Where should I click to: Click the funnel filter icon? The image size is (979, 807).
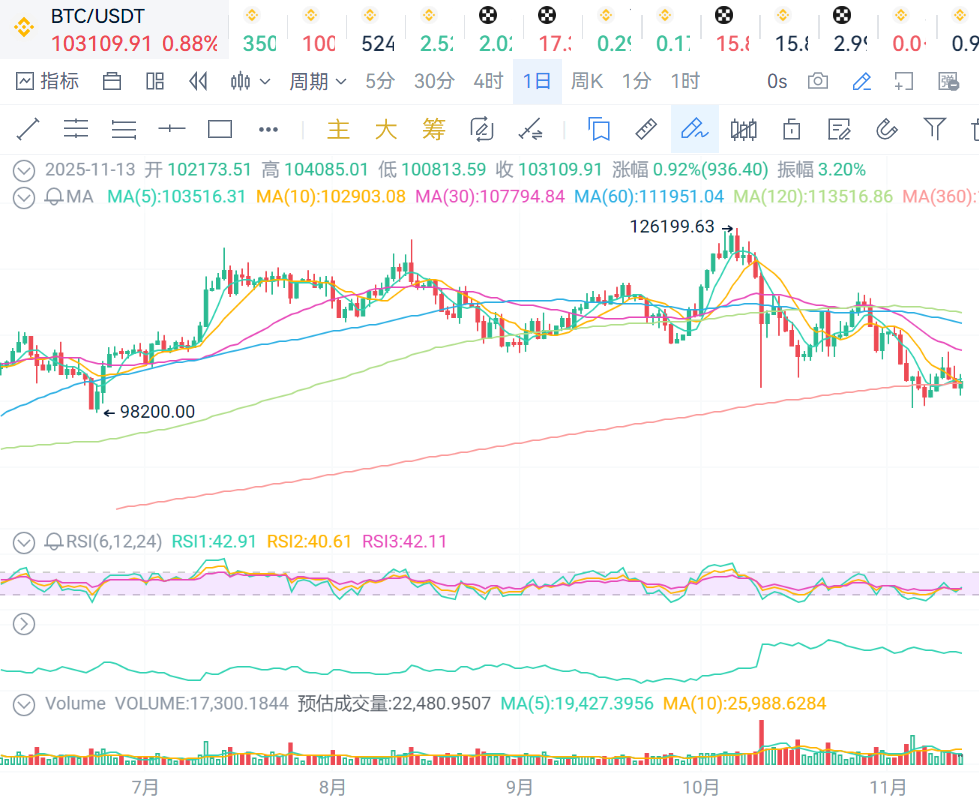coord(934,129)
